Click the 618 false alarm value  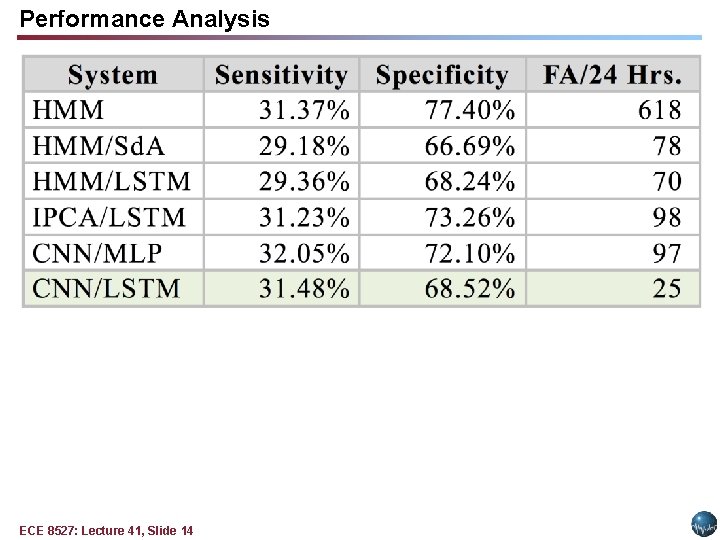[x=659, y=110]
